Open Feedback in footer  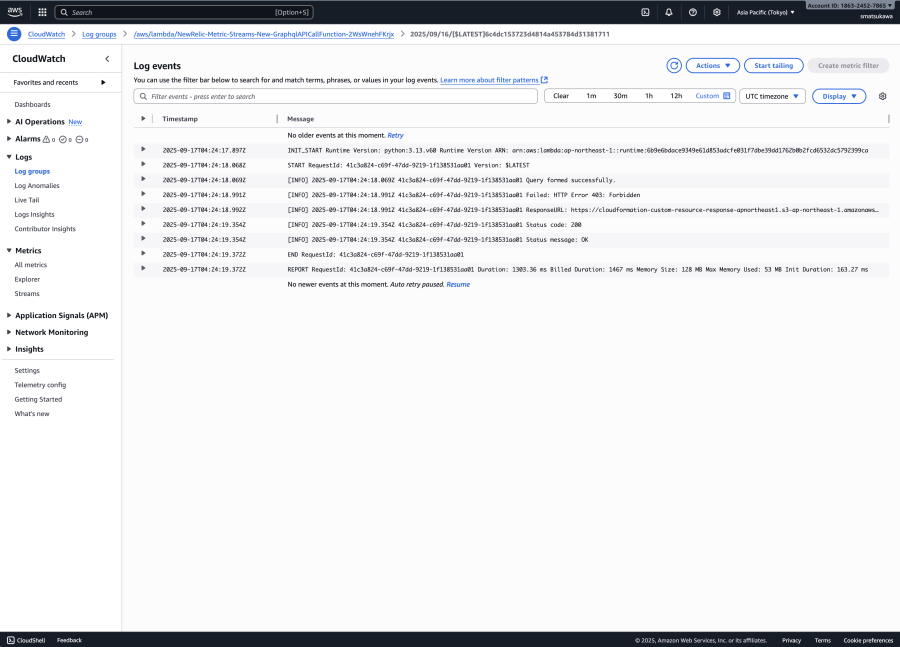(69, 640)
